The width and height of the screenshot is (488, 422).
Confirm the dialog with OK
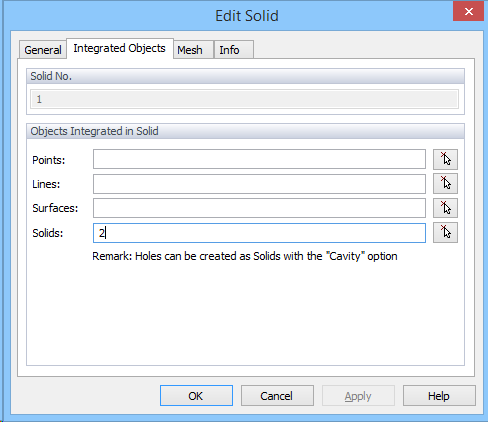(x=196, y=396)
